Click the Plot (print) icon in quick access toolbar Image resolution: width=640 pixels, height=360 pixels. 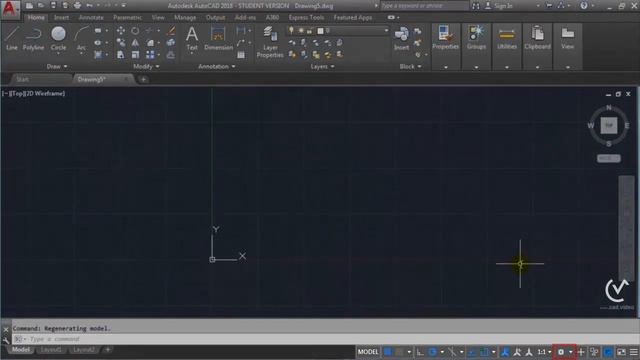(77, 6)
